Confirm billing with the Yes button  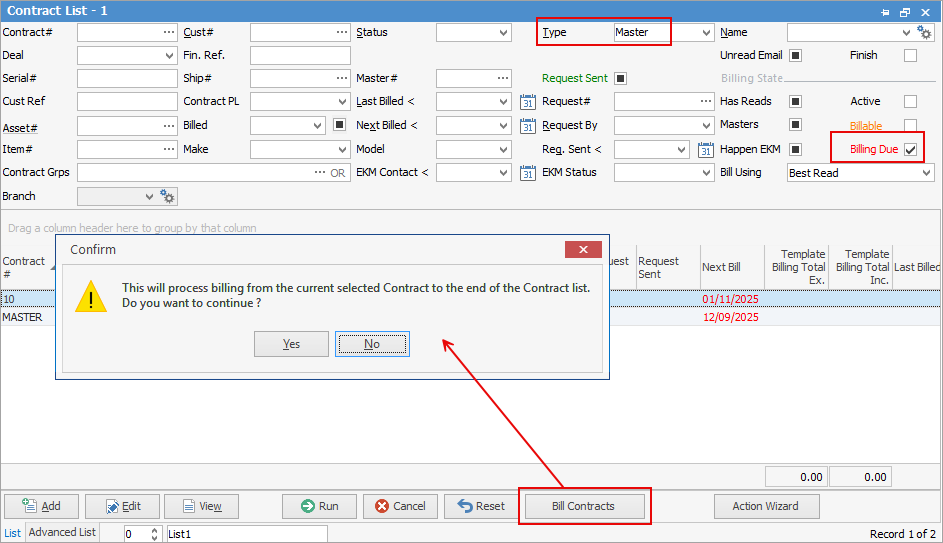pos(291,344)
